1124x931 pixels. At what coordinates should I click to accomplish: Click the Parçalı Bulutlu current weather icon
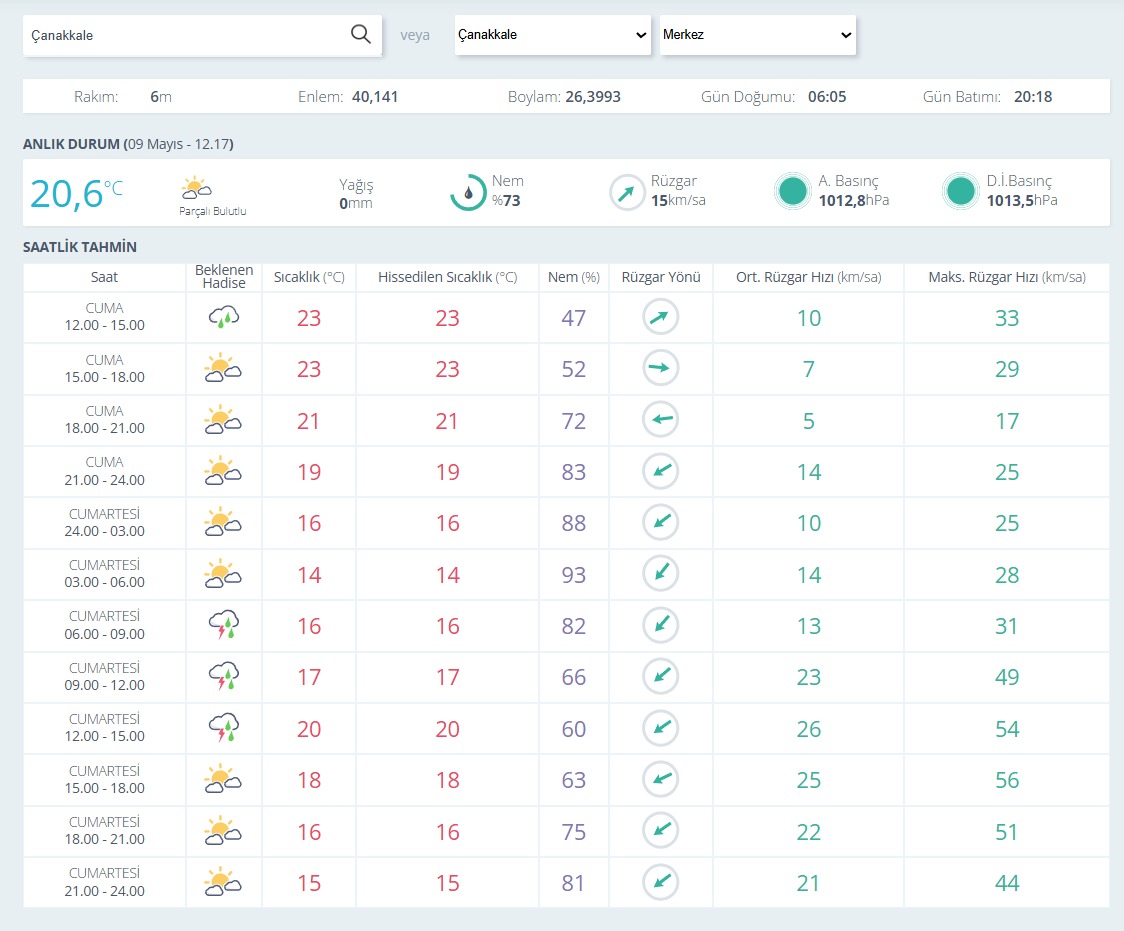pyautogui.click(x=196, y=188)
